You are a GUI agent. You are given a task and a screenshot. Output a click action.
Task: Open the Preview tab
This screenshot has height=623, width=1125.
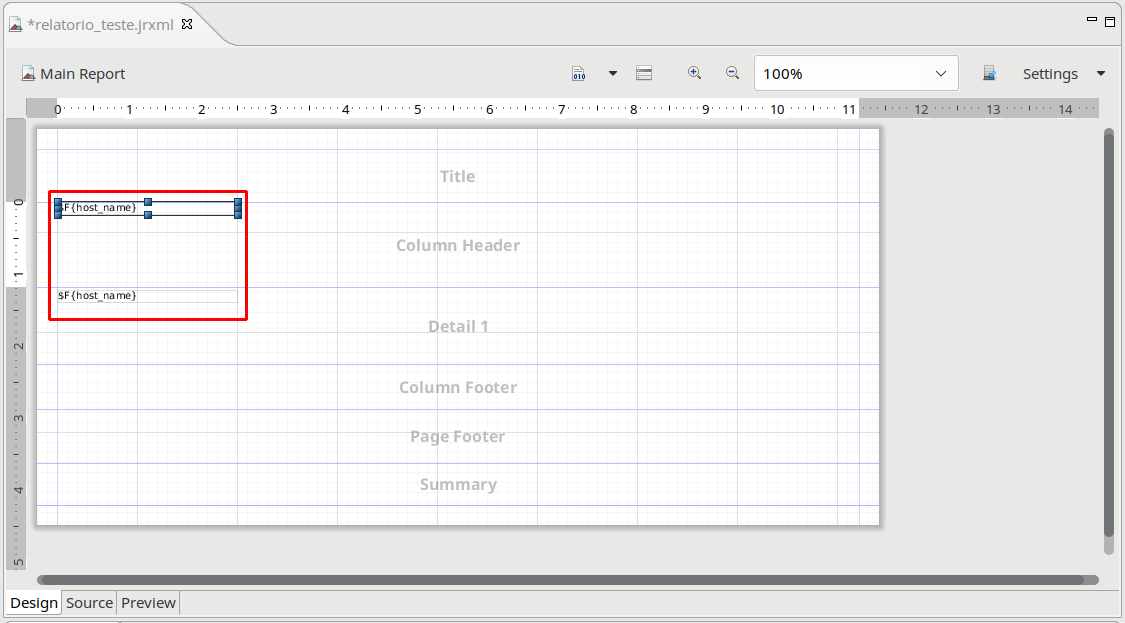(148, 603)
